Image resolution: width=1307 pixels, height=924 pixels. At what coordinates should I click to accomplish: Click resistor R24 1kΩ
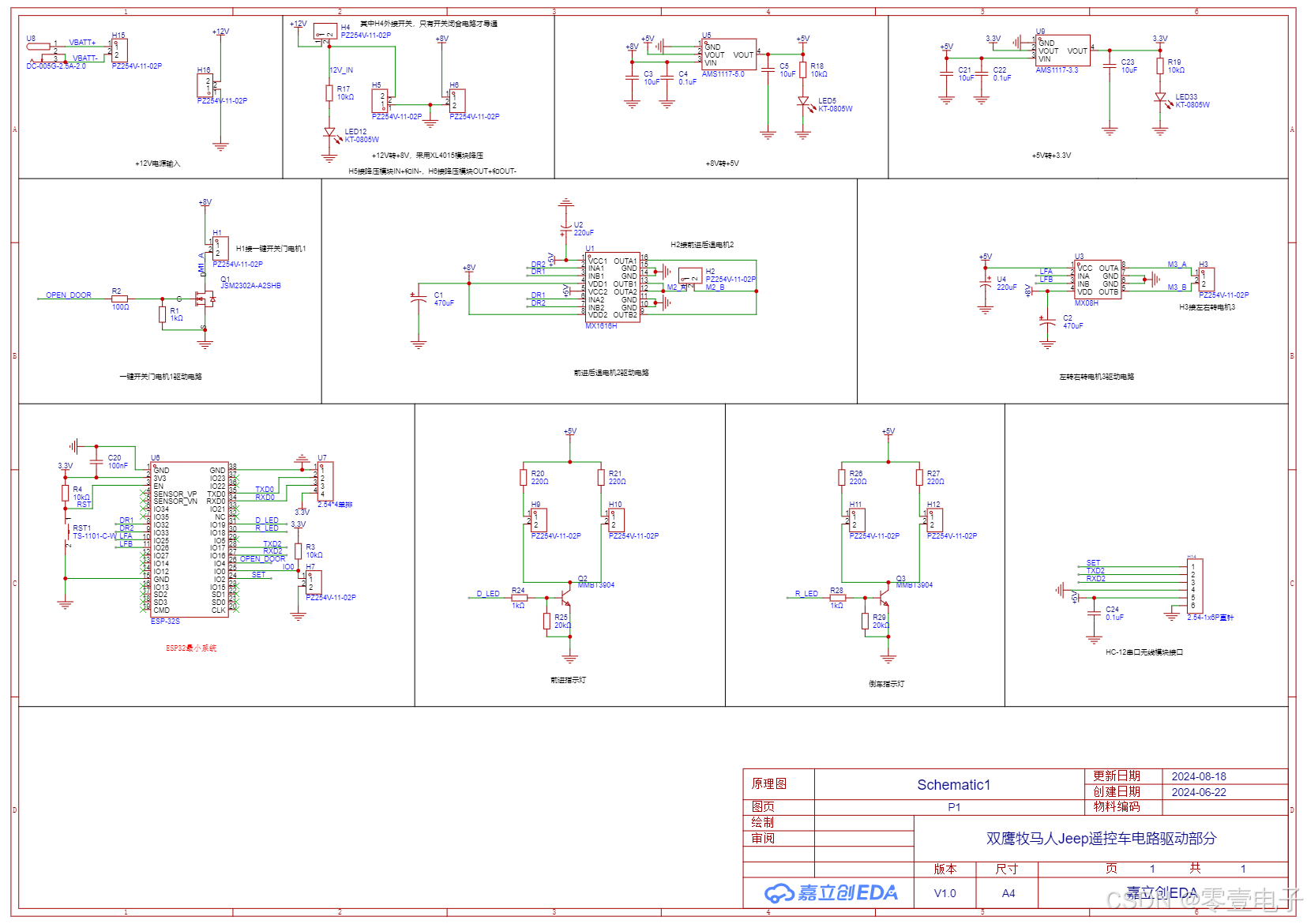coord(520,598)
